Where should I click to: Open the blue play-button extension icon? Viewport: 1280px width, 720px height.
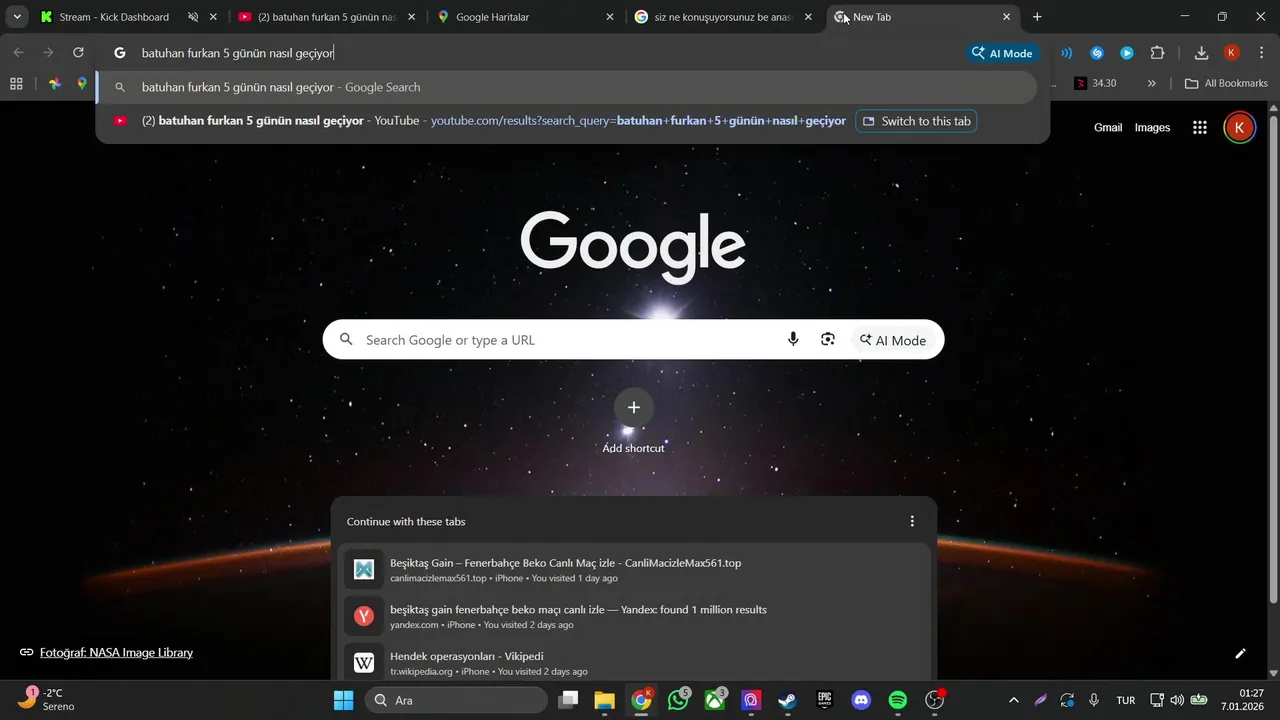(1127, 53)
